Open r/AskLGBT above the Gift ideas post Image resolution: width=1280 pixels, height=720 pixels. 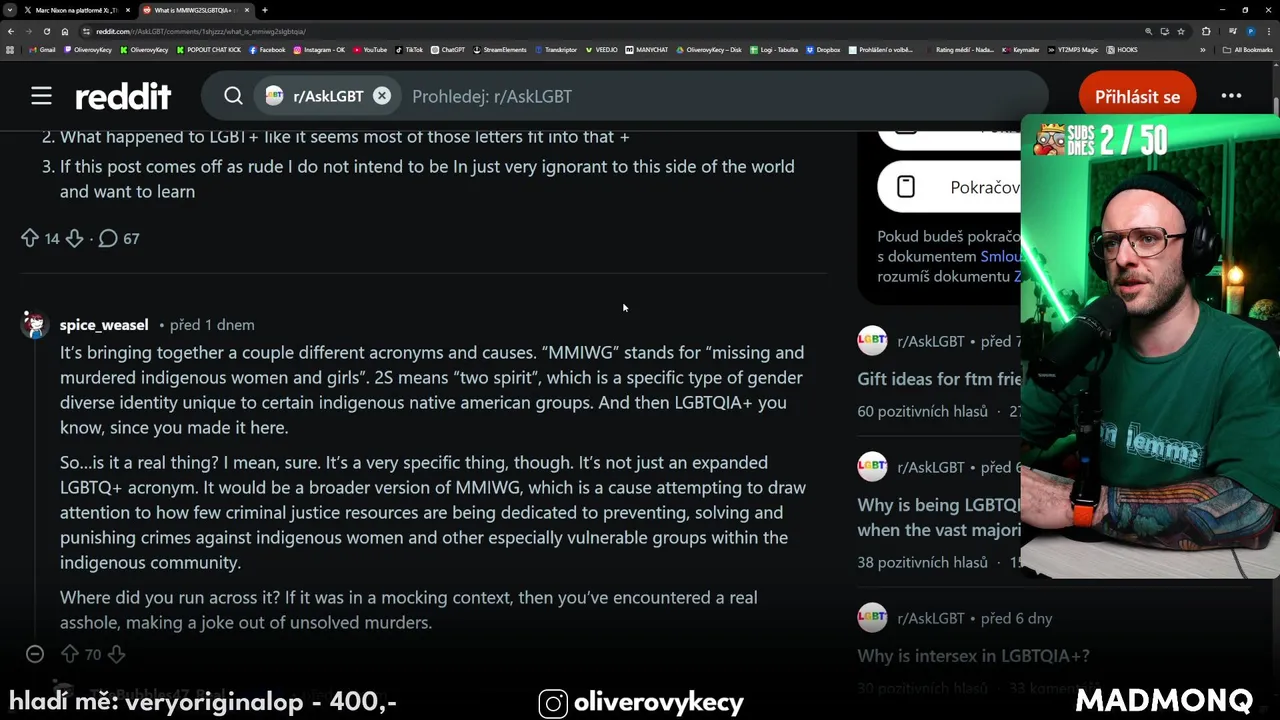pyautogui.click(x=930, y=341)
